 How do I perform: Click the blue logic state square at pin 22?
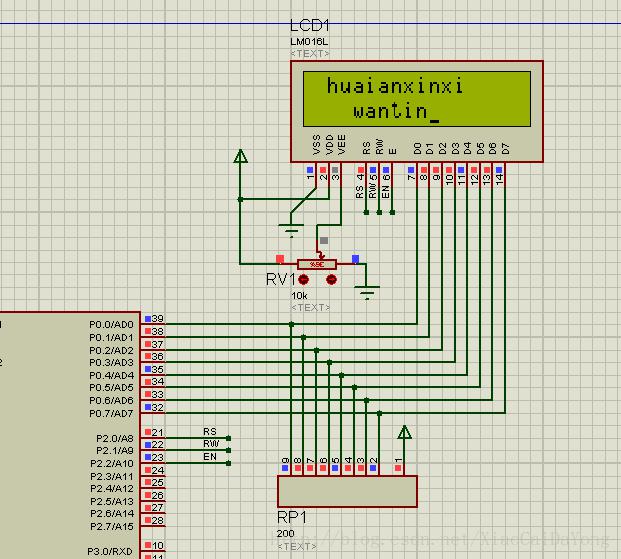pyautogui.click(x=148, y=445)
